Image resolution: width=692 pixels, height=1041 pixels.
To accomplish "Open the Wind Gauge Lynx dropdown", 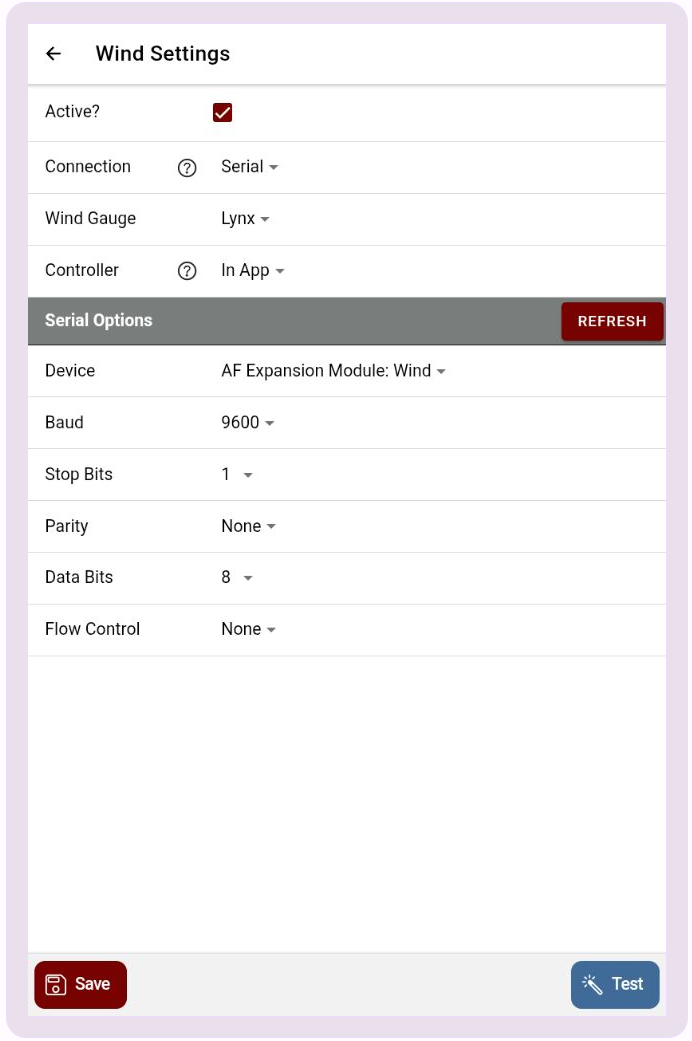I will point(245,219).
